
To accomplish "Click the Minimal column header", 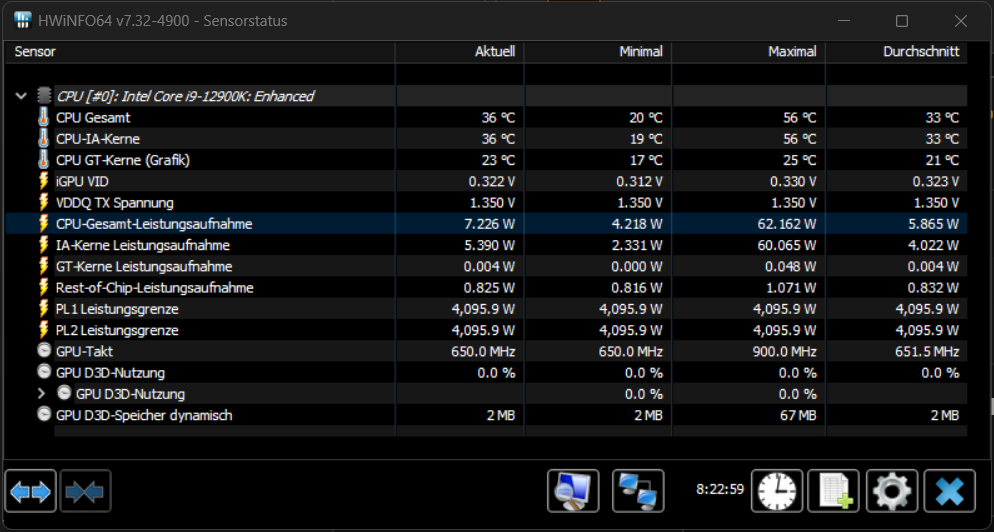I will (x=598, y=52).
